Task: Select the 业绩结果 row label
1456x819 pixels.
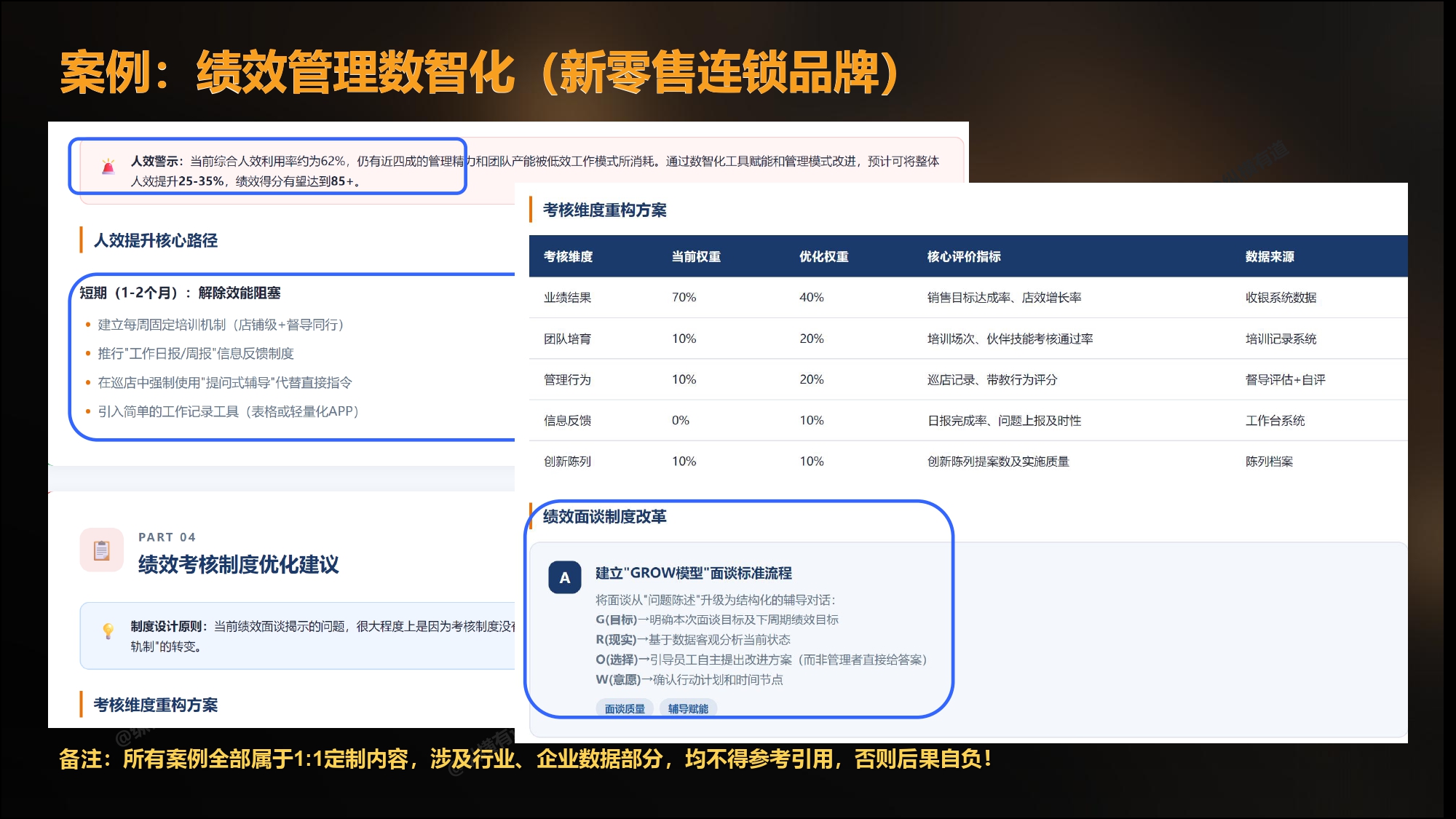Action: (567, 297)
